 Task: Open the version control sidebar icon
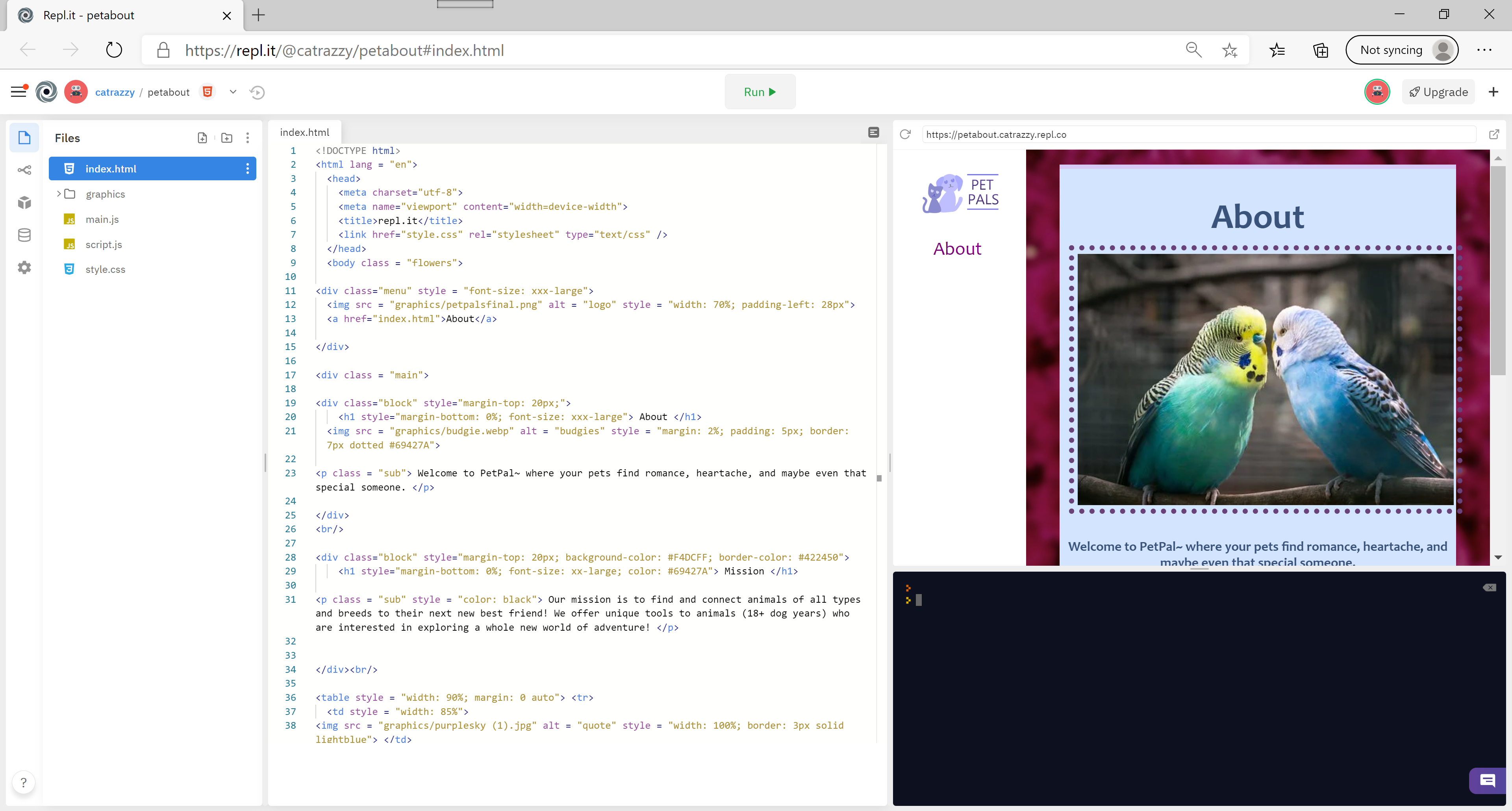24,170
